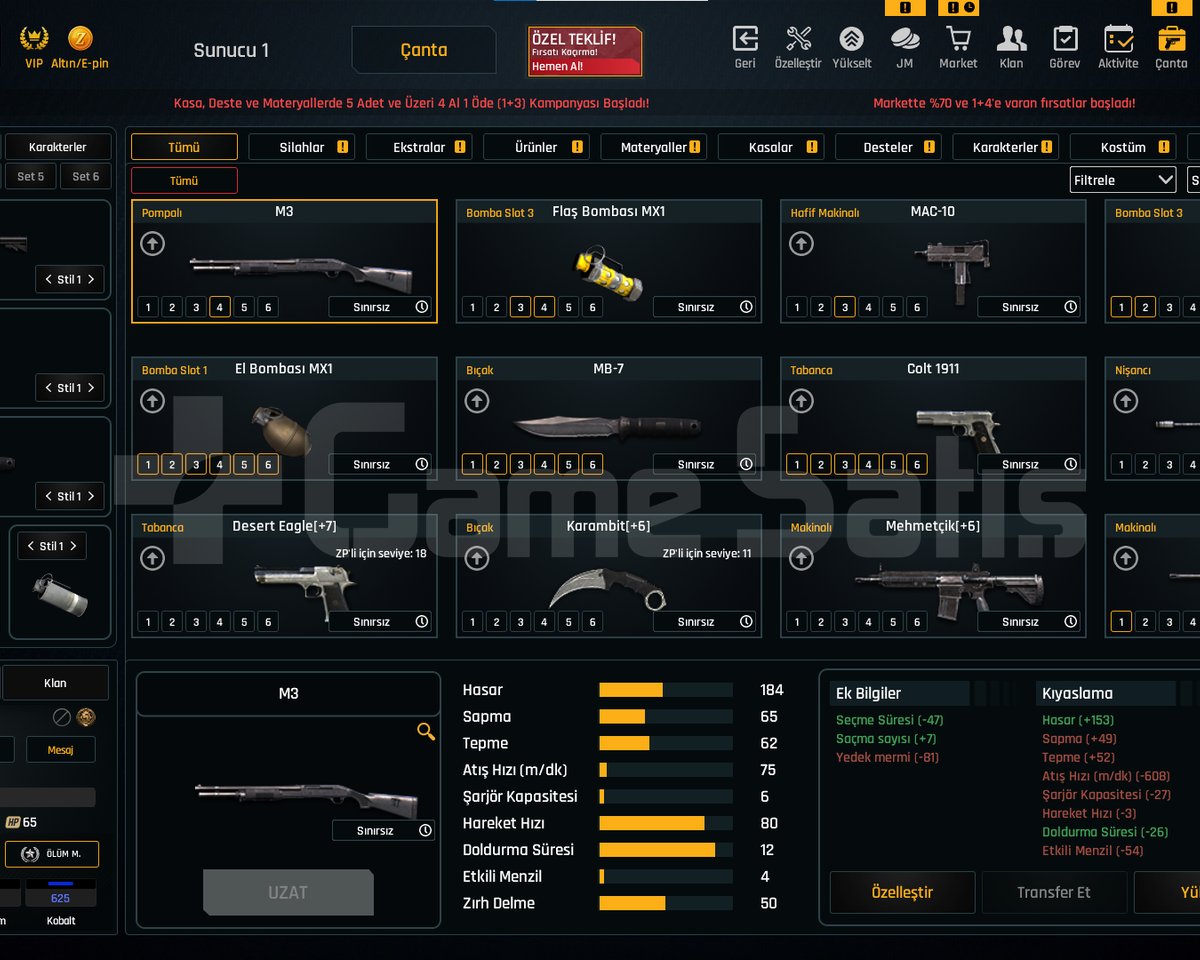Open the ÖZEL TEKLİF offer banner
The image size is (1200, 960).
pyautogui.click(x=585, y=52)
